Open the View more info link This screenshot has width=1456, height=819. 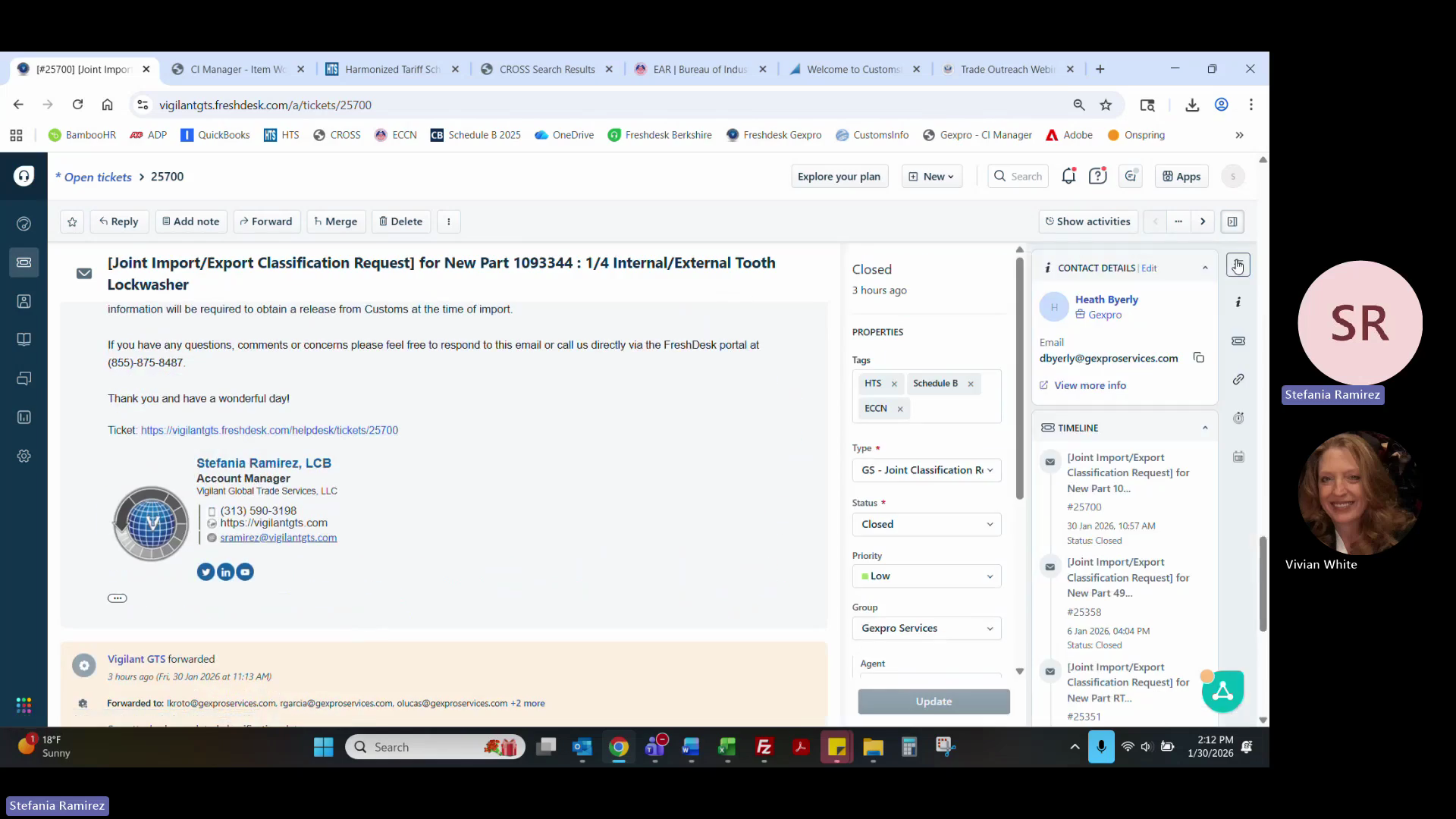(x=1089, y=385)
